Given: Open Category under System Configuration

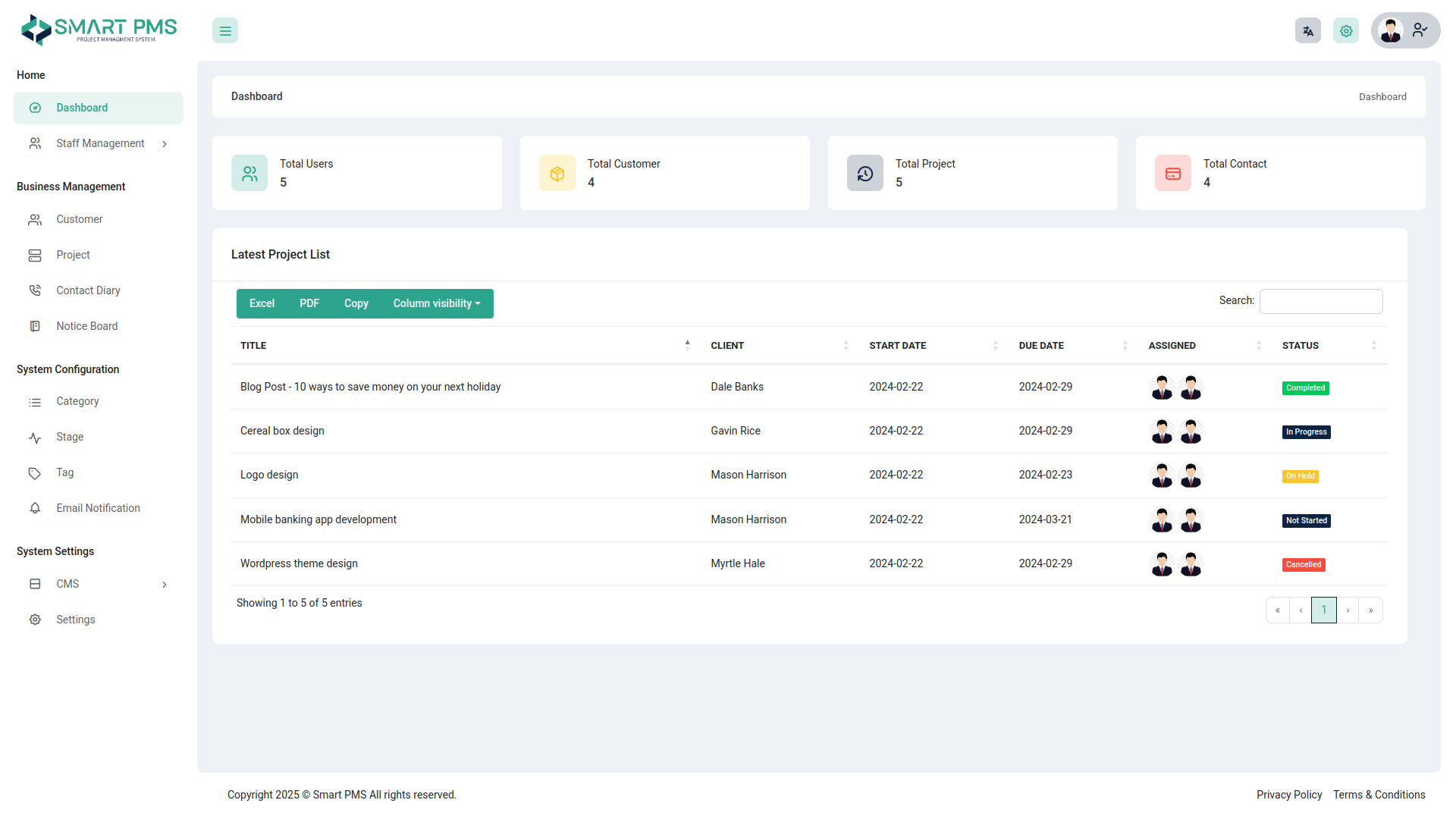Looking at the screenshot, I should [77, 401].
